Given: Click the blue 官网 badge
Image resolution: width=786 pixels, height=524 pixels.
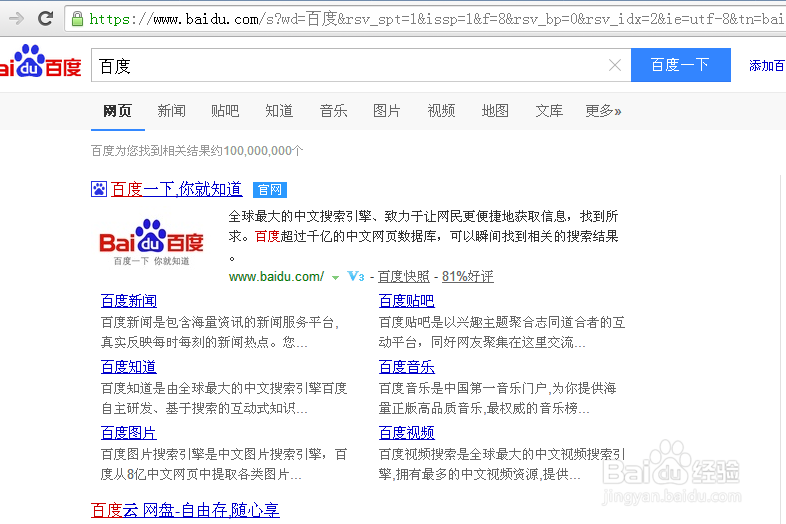Looking at the screenshot, I should click(270, 190).
